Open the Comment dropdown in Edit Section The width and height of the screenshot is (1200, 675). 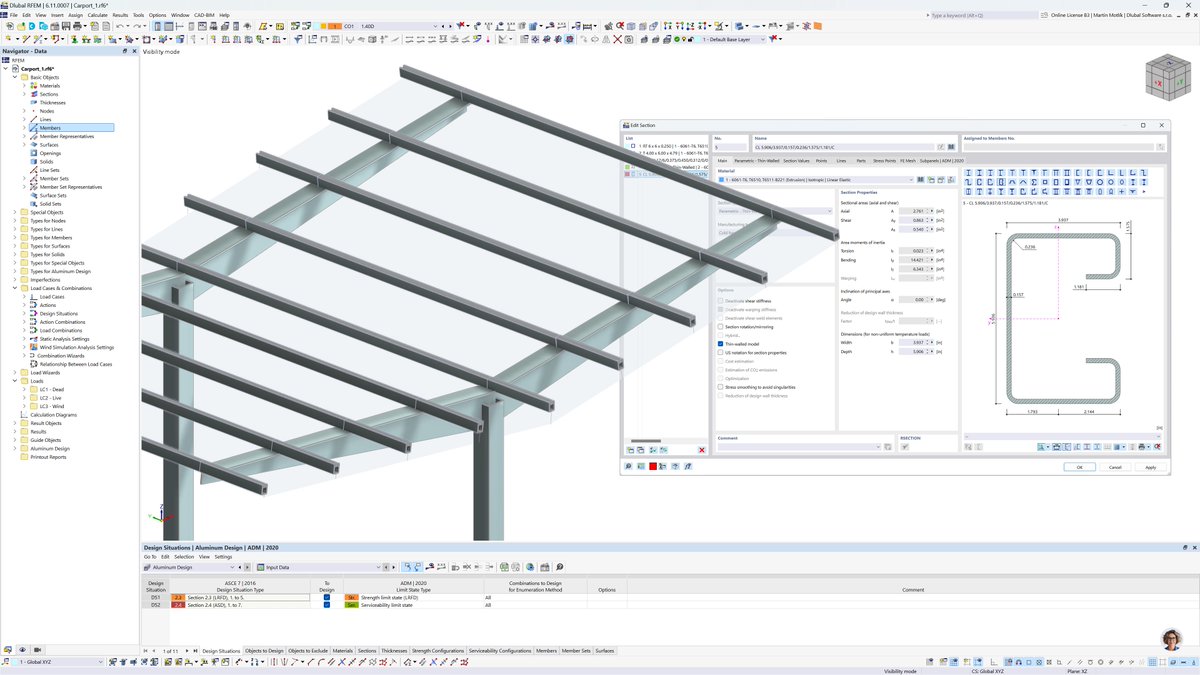click(878, 447)
